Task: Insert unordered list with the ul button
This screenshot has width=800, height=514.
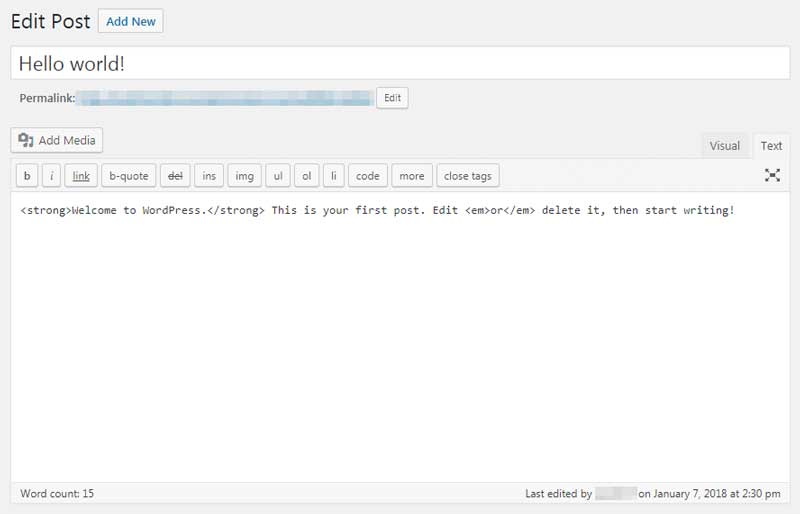Action: (x=278, y=176)
